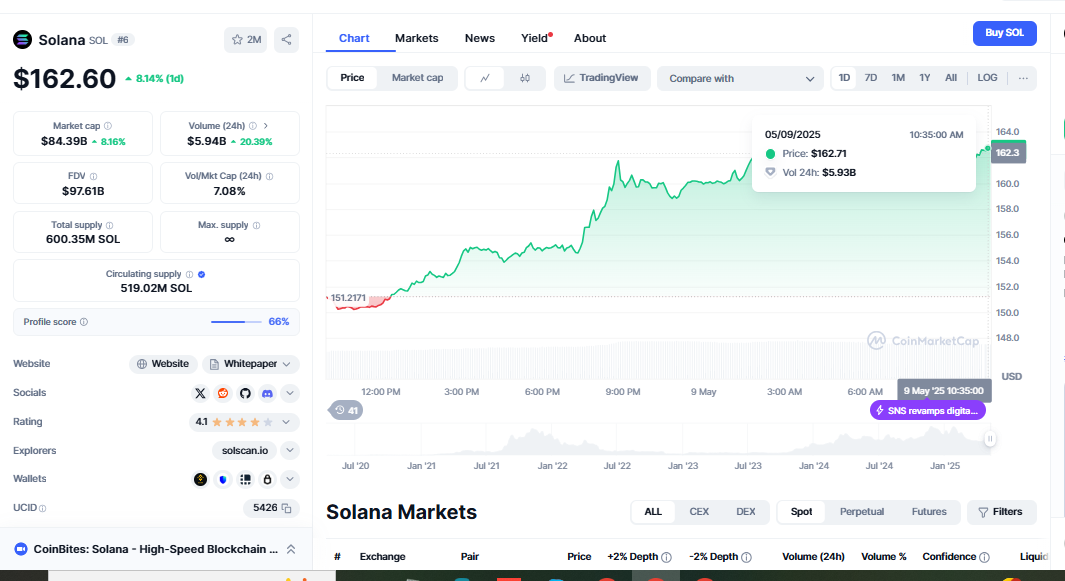Switch to line chart view icon
The height and width of the screenshot is (581, 1065).
[485, 78]
